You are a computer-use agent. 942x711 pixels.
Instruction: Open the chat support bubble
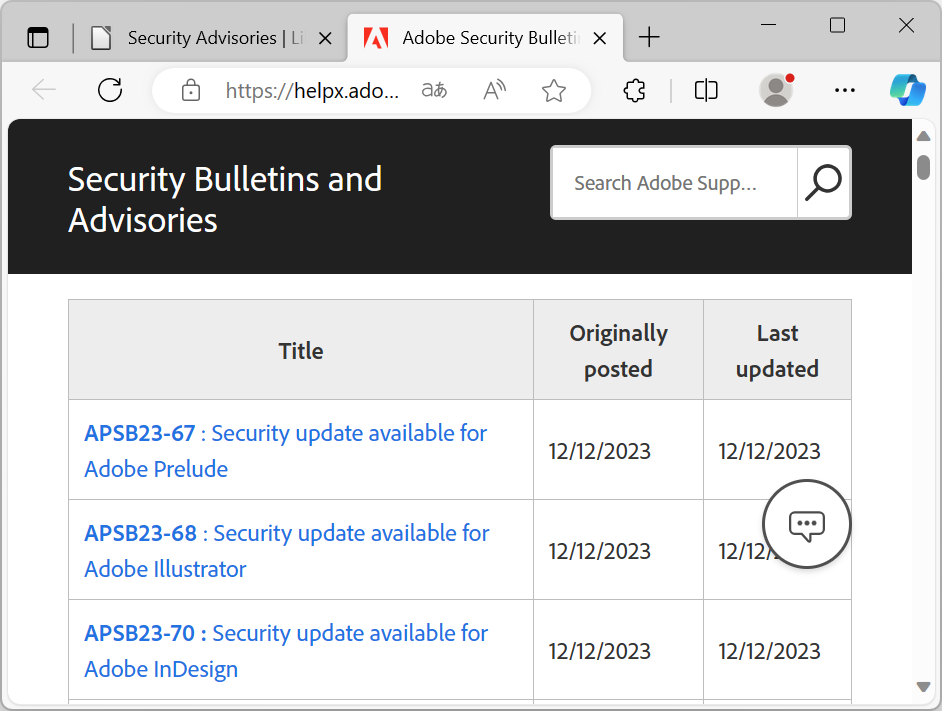806,524
